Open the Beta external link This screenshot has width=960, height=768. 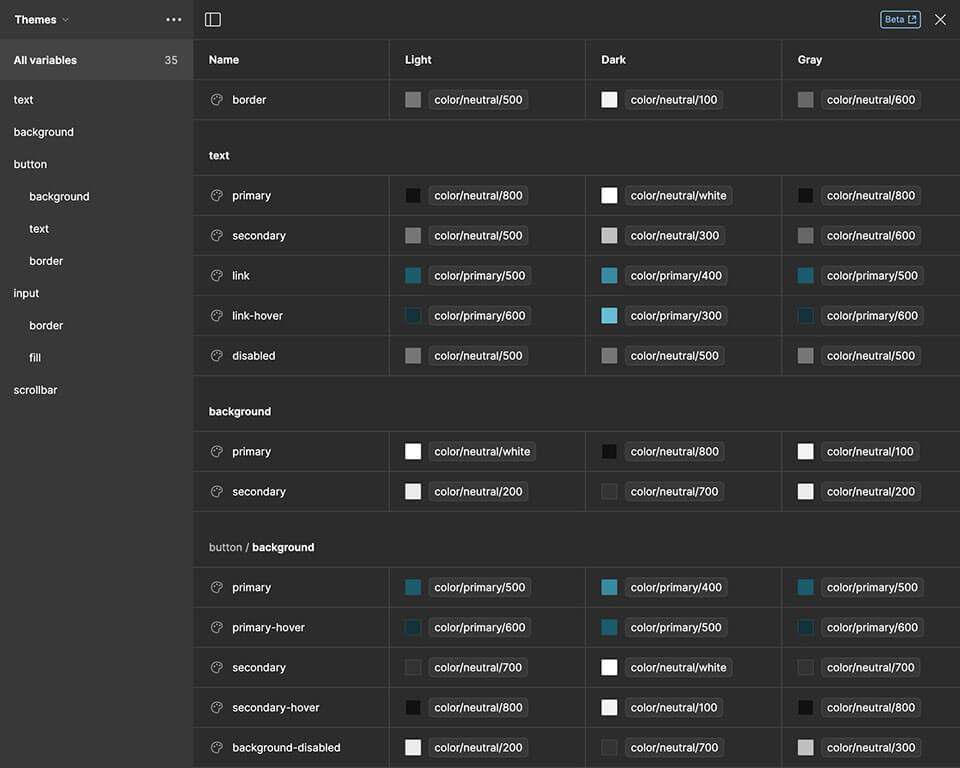click(x=899, y=19)
